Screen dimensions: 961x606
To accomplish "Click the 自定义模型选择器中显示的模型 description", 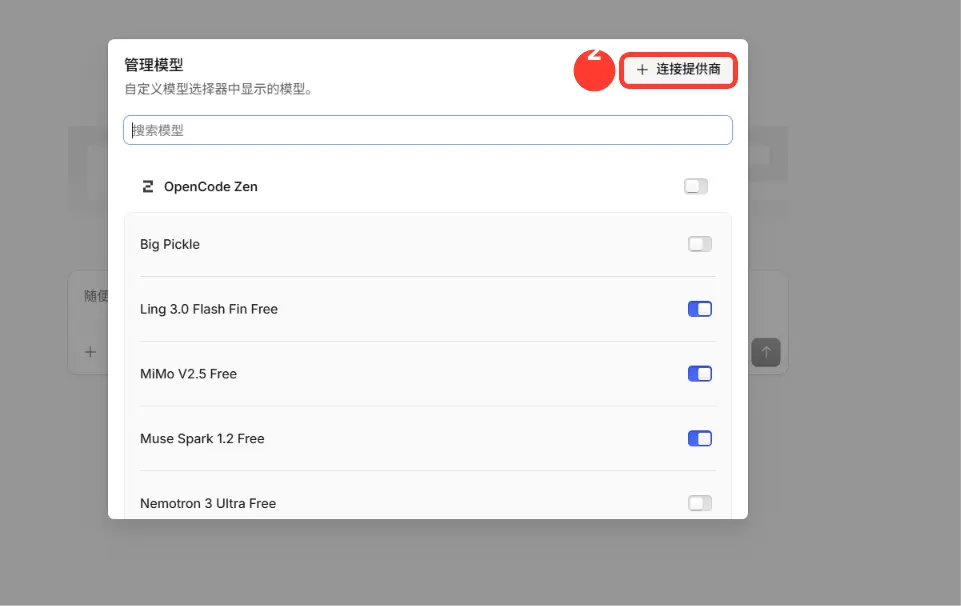I will coord(219,89).
